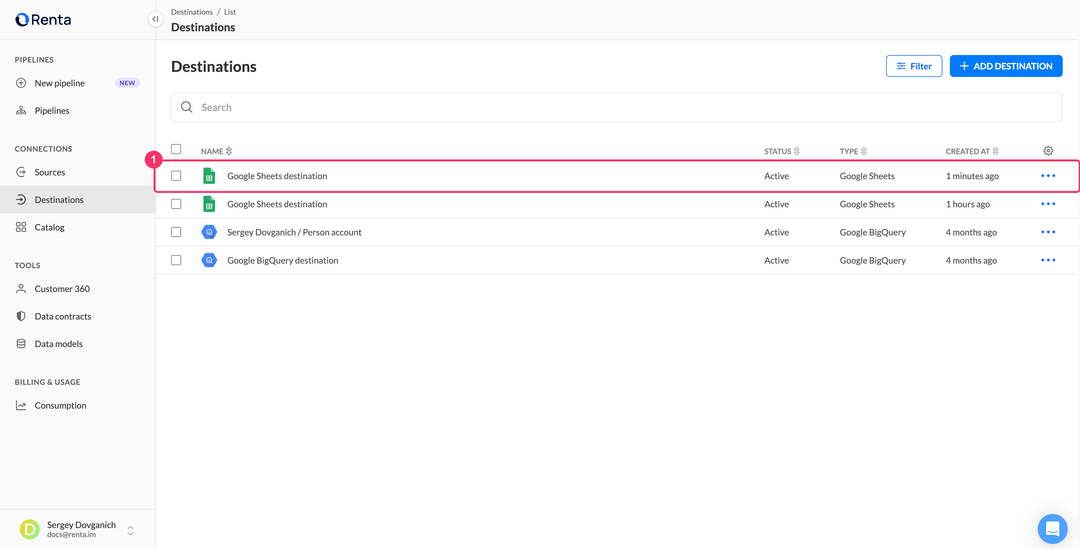Click the Data models database icon

pyautogui.click(x=21, y=344)
